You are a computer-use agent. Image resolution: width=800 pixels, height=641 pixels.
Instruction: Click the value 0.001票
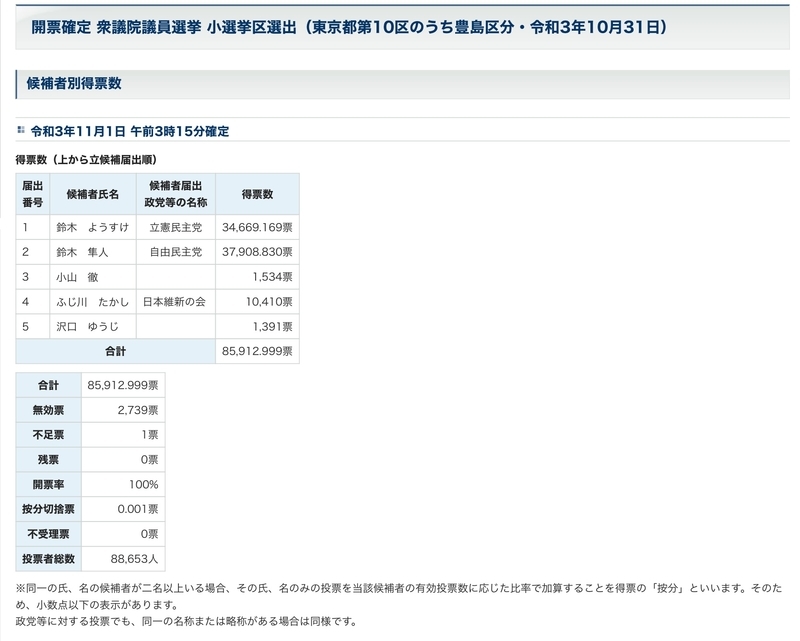138,509
